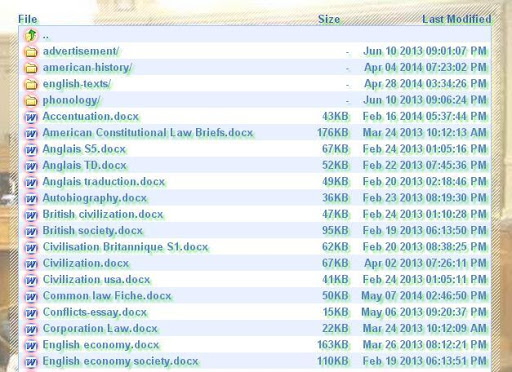The width and height of the screenshot is (512, 372).
Task: Click the Word icon beside Accentuation.docx
Action: [31, 117]
